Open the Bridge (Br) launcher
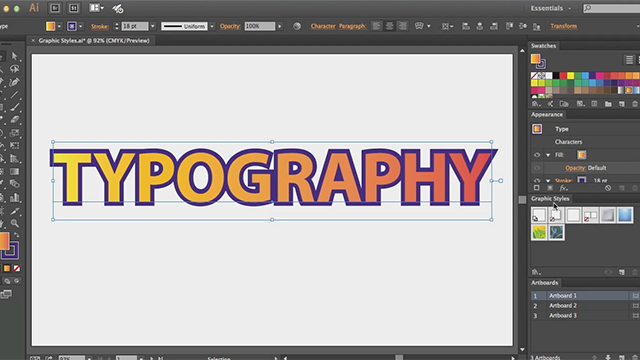The width and height of the screenshot is (640, 360). point(55,8)
